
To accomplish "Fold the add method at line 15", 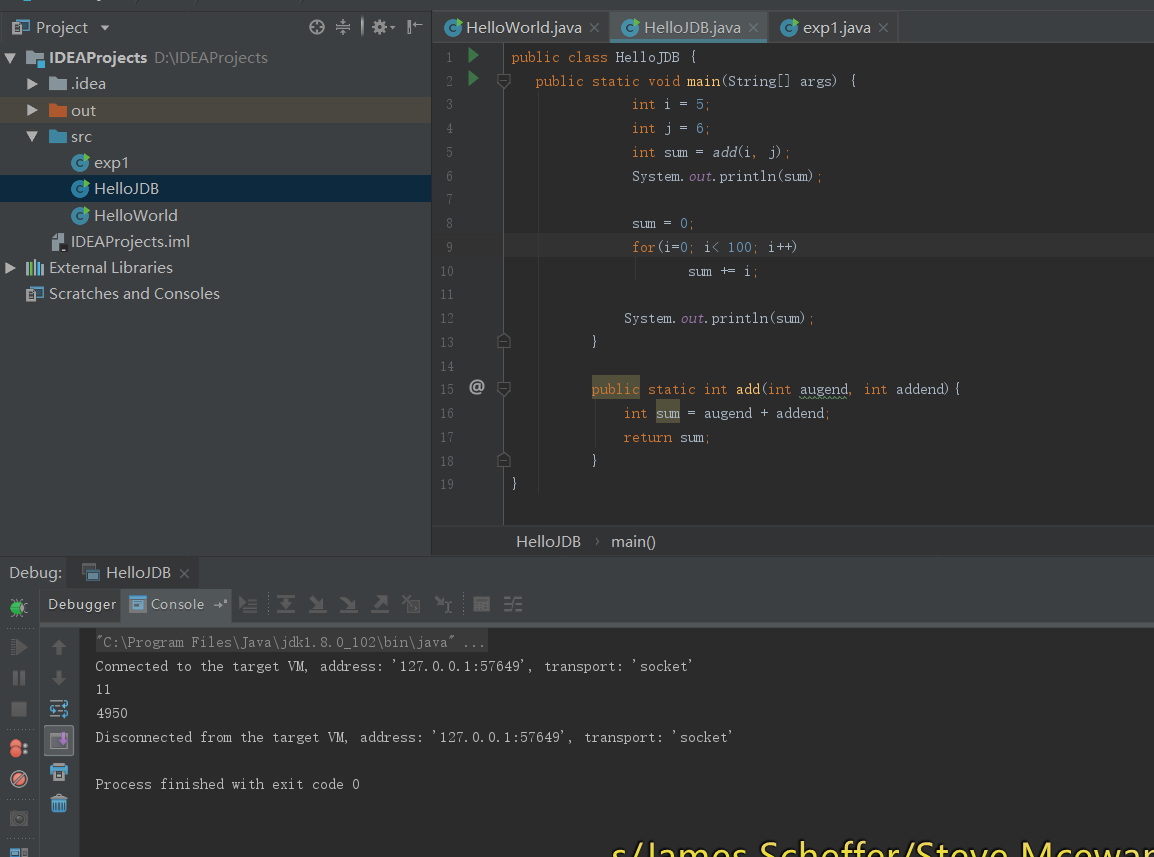I will click(x=504, y=388).
